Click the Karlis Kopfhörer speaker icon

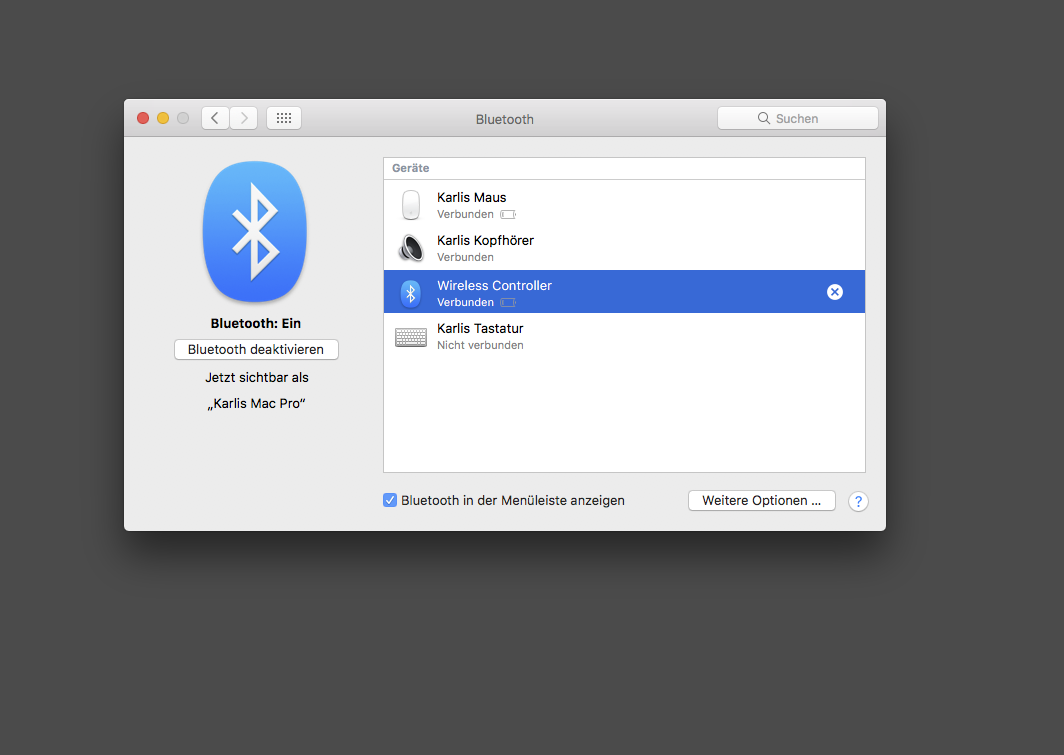(411, 248)
